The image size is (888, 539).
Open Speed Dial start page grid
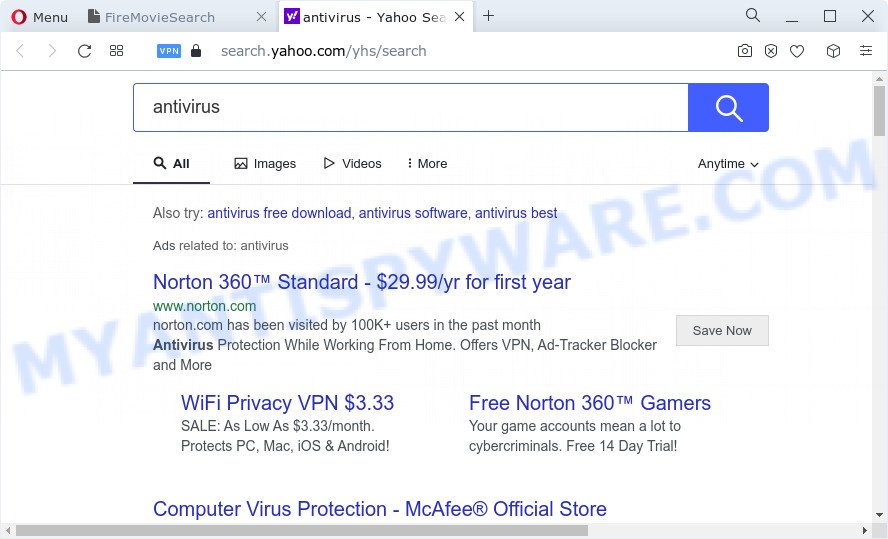[117, 51]
